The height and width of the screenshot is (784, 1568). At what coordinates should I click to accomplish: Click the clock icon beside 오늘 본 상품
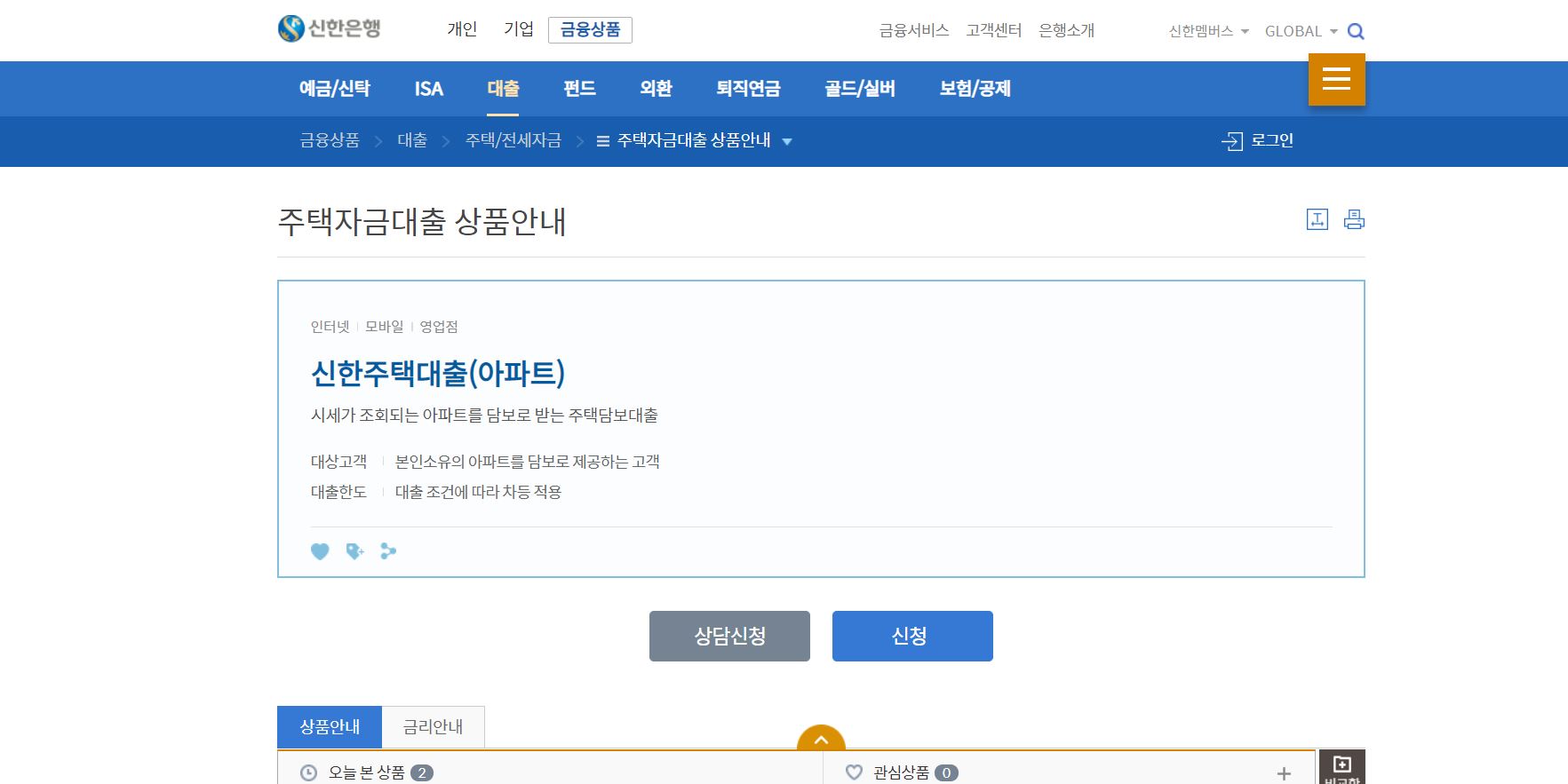[x=308, y=772]
